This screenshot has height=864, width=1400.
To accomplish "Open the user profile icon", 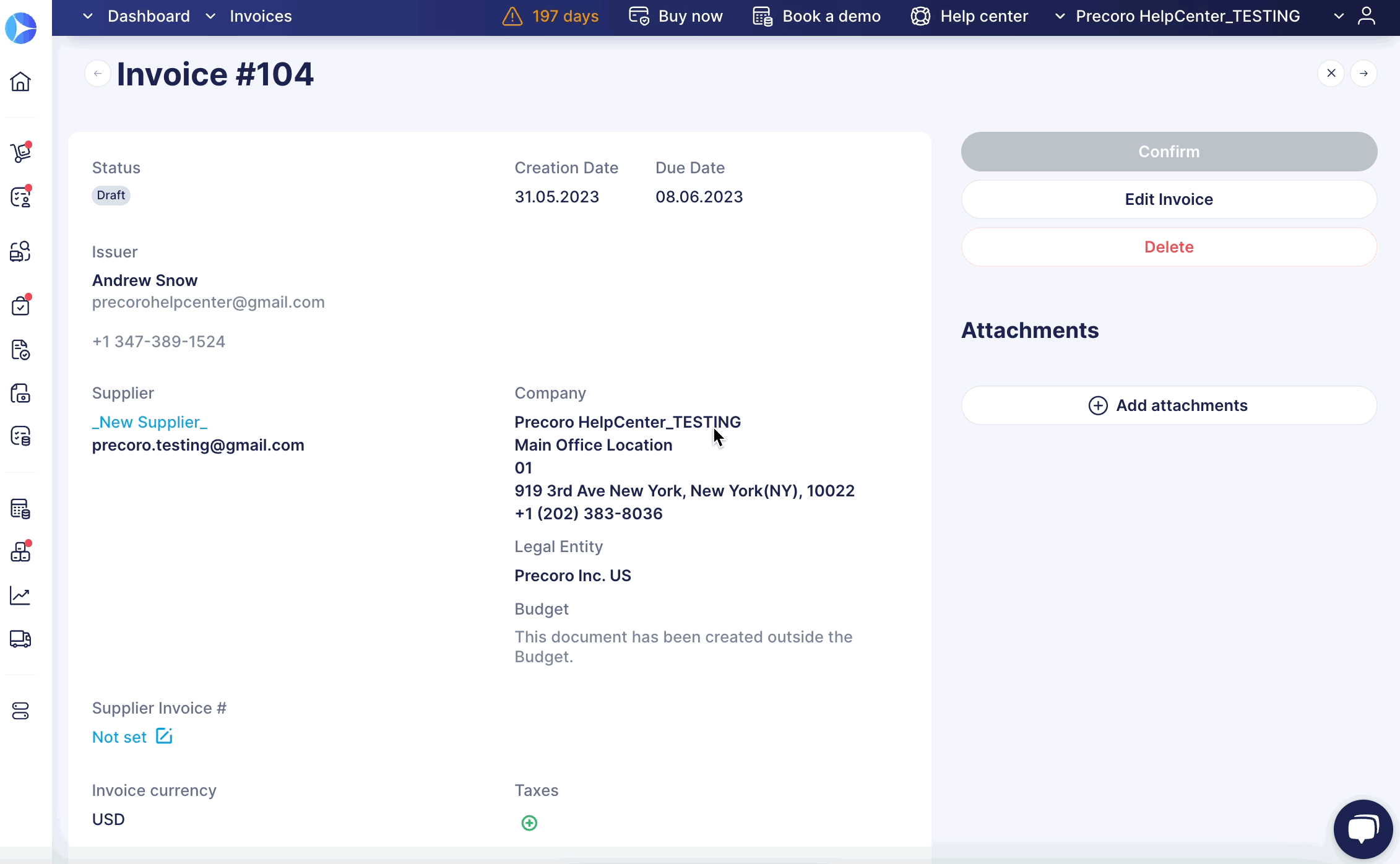I will coord(1366,16).
